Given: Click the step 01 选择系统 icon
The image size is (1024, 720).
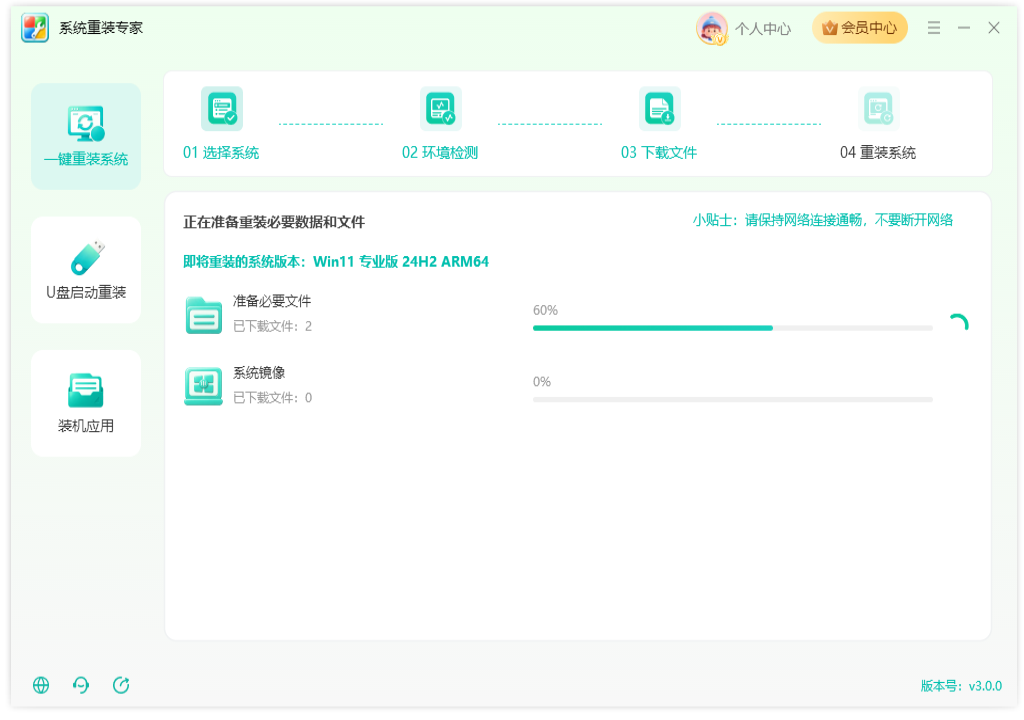Looking at the screenshot, I should (222, 108).
